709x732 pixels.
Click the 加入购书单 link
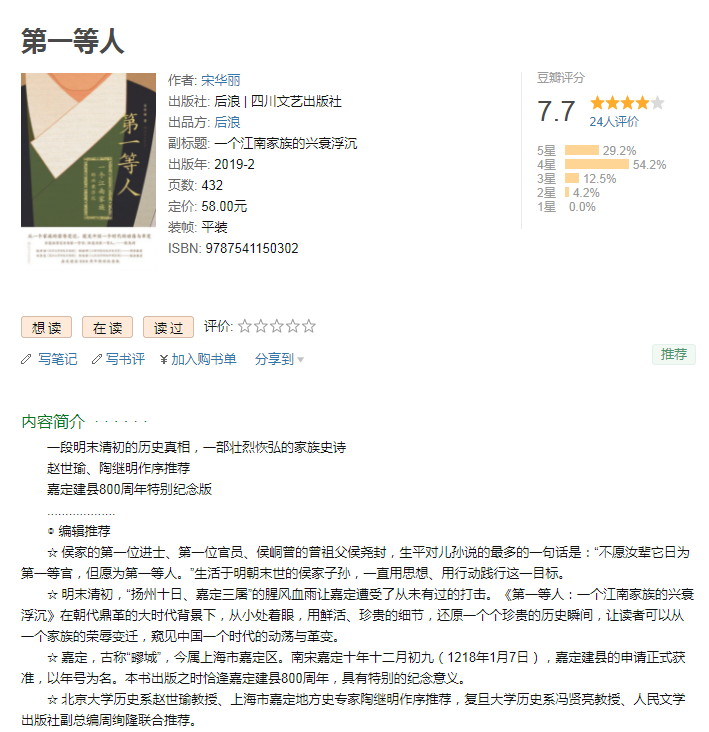tap(204, 359)
